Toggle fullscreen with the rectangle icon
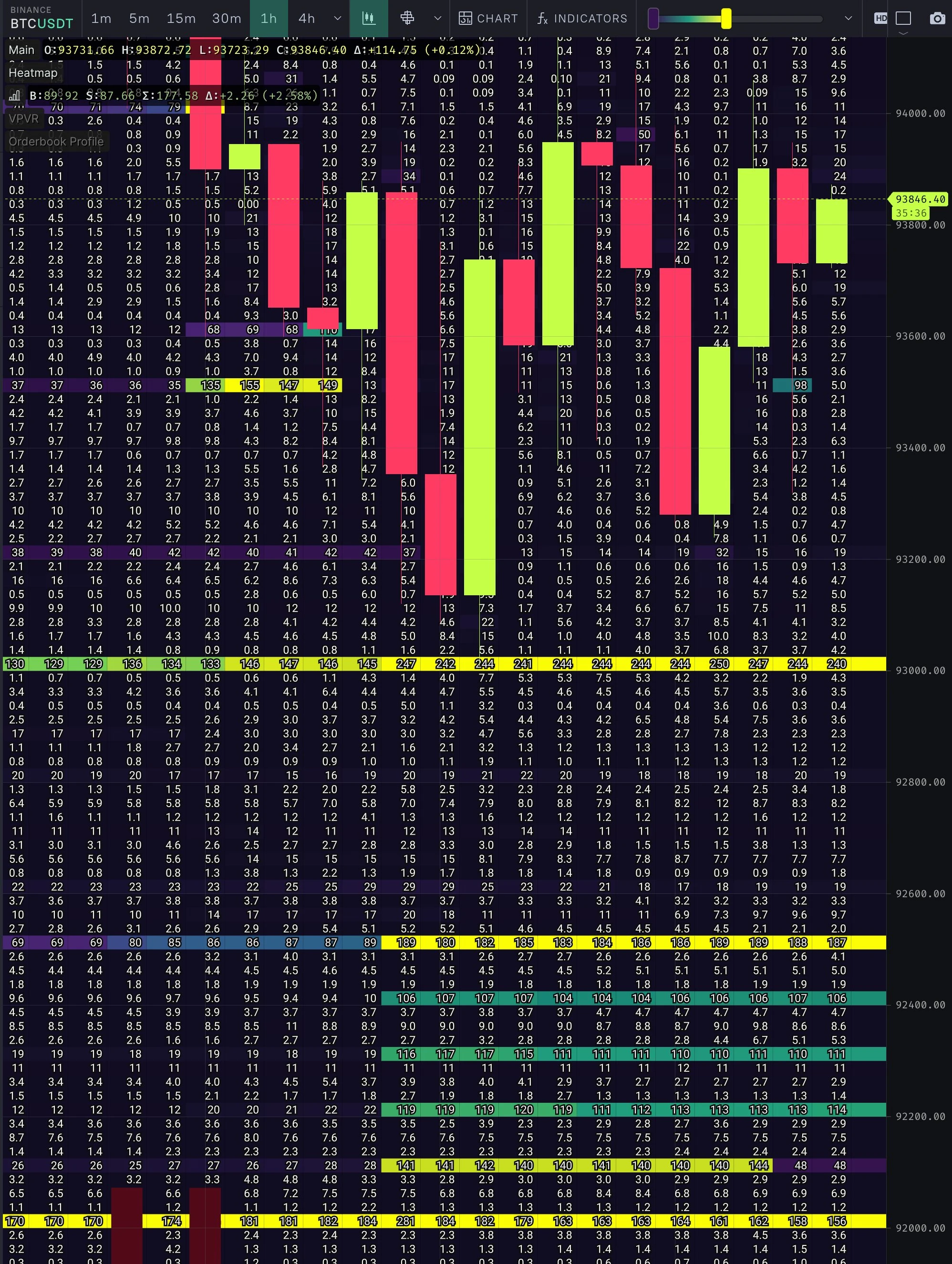 tap(903, 18)
